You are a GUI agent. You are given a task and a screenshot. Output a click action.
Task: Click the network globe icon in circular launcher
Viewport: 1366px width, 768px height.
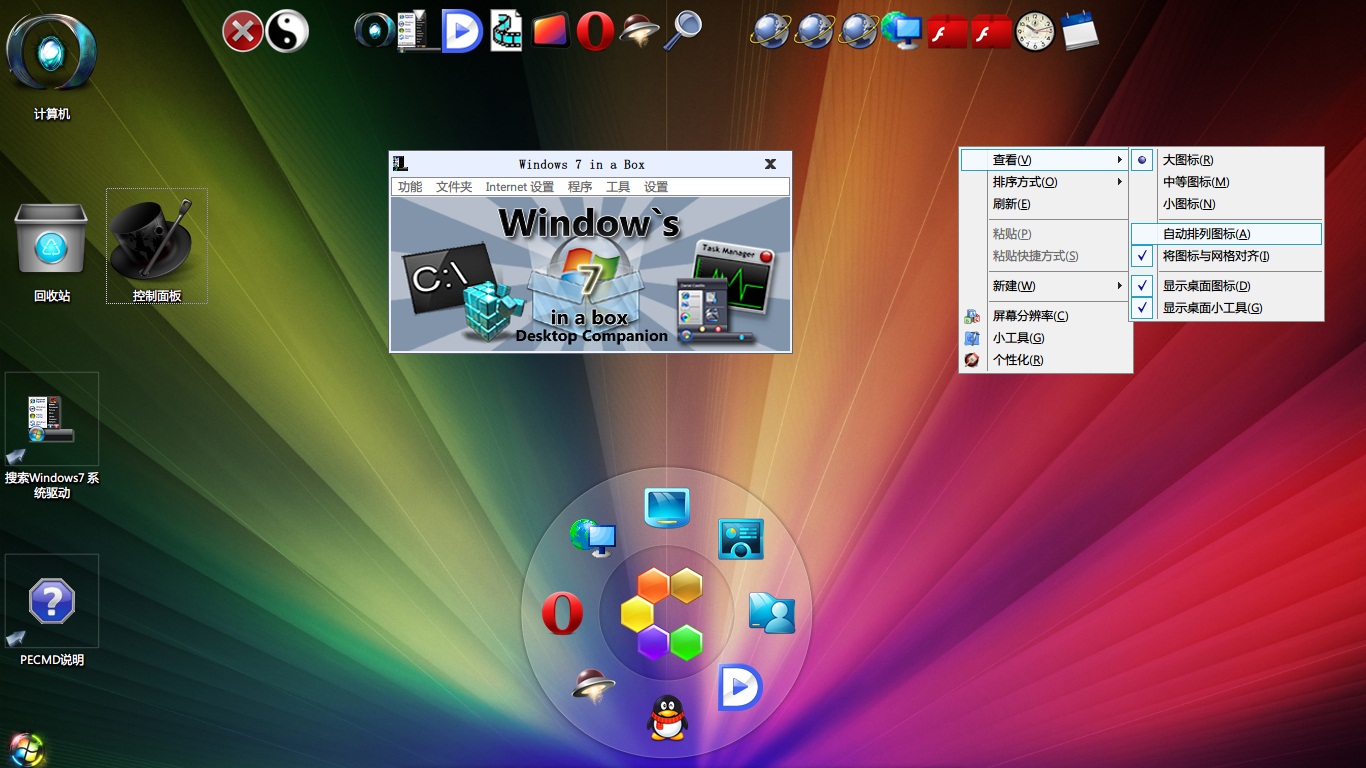point(593,537)
